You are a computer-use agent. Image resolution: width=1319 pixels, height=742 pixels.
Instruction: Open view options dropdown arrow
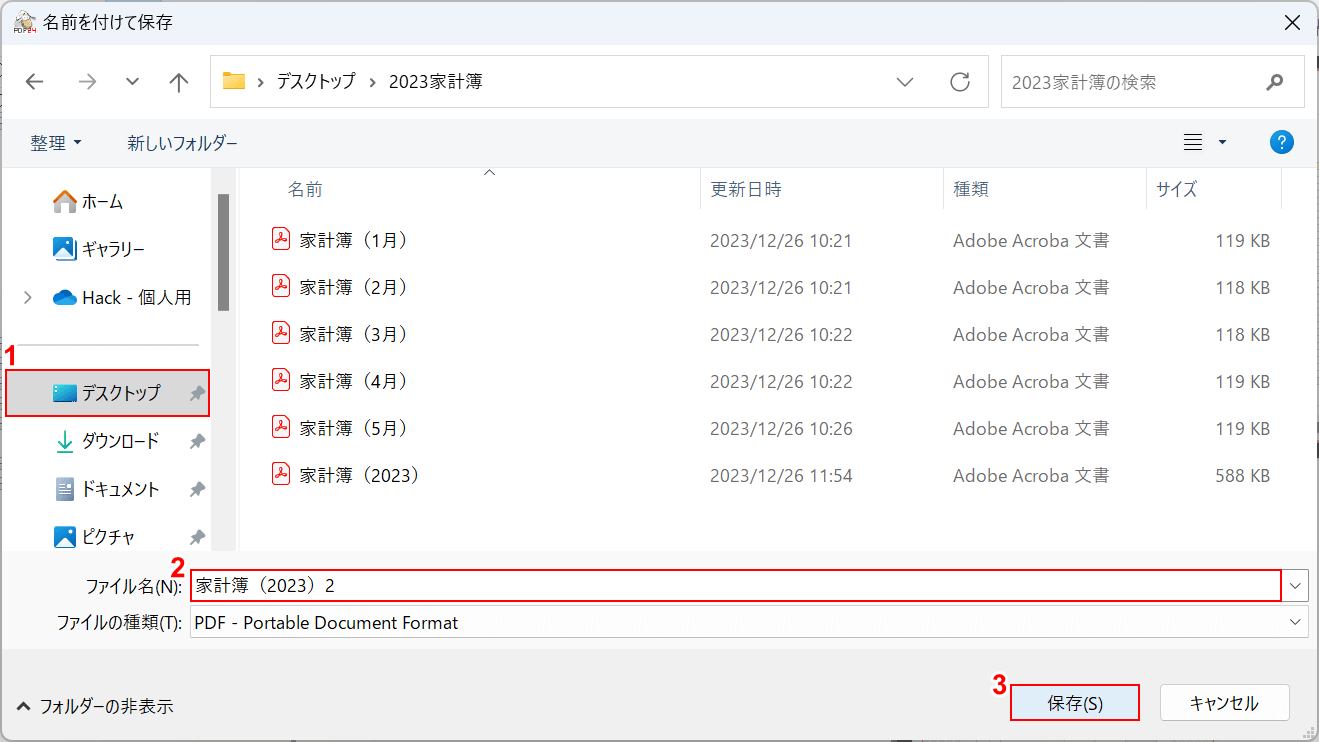pyautogui.click(x=1222, y=143)
